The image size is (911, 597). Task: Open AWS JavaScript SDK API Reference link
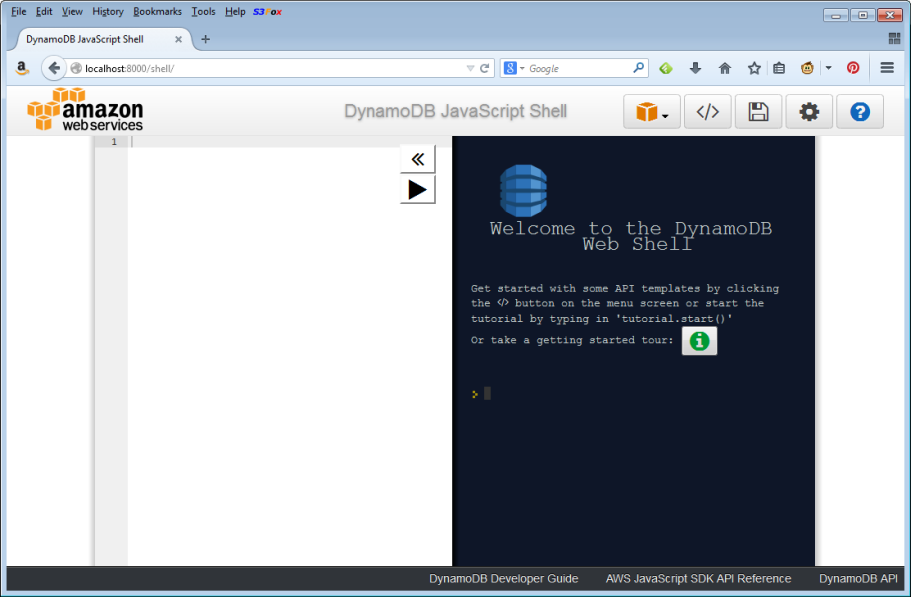(698, 579)
